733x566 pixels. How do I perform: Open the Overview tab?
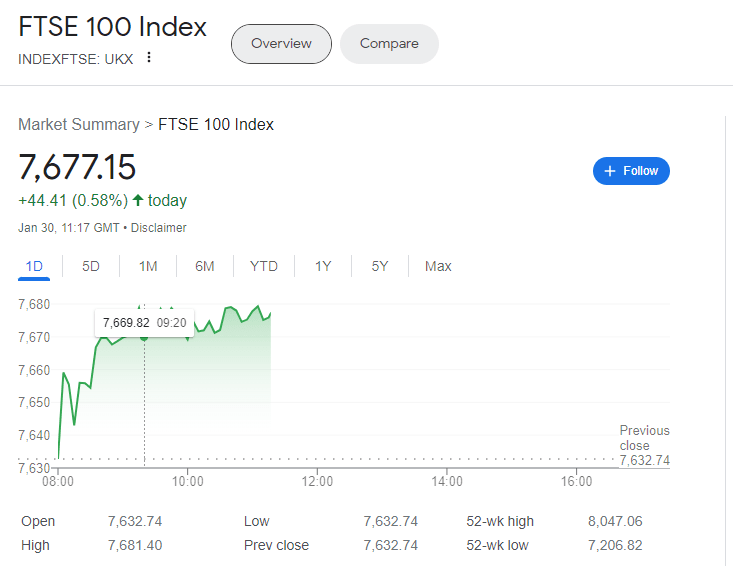[x=281, y=44]
